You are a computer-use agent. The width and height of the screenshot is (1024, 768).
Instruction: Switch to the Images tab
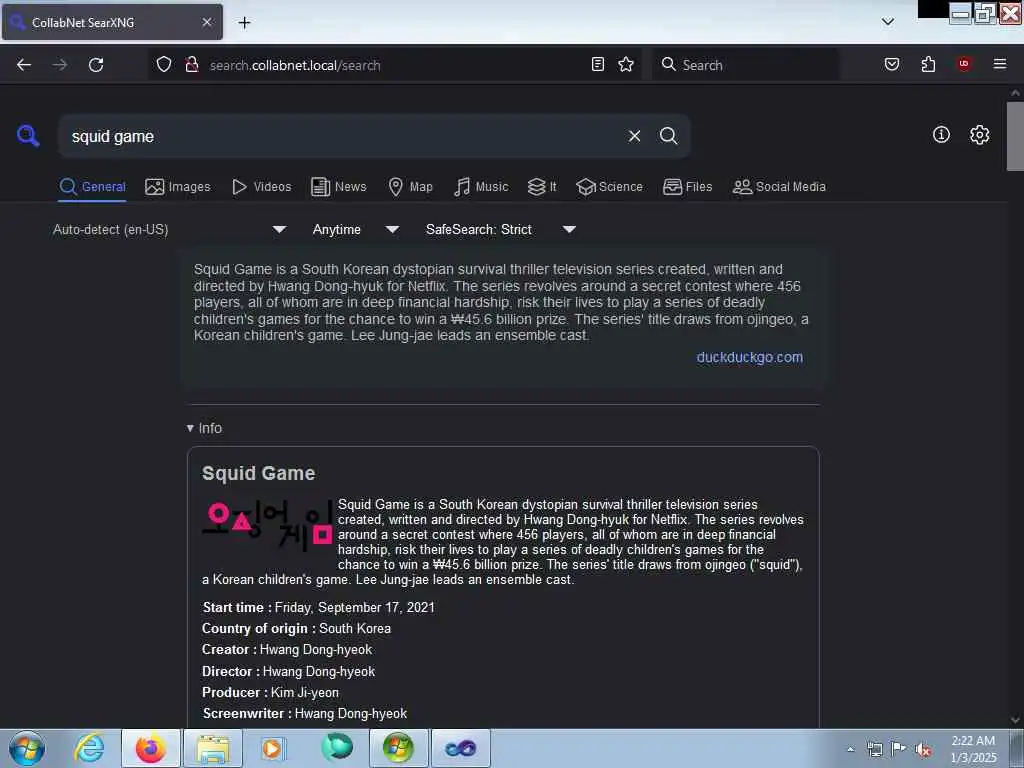[178, 187]
